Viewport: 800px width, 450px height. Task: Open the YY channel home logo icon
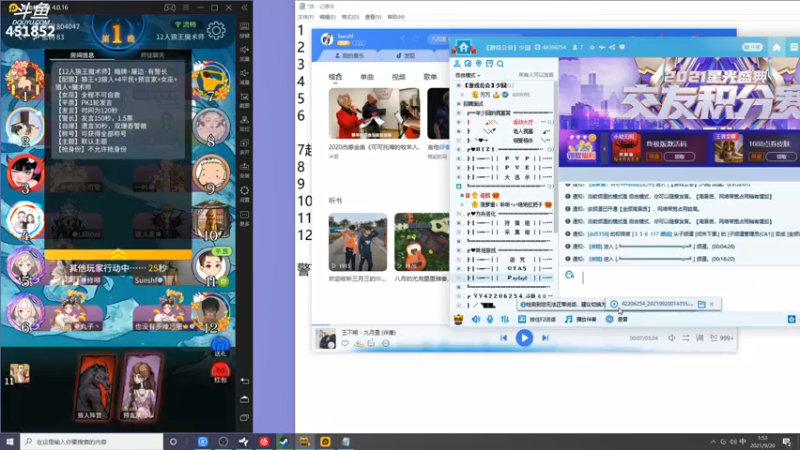coord(463,47)
